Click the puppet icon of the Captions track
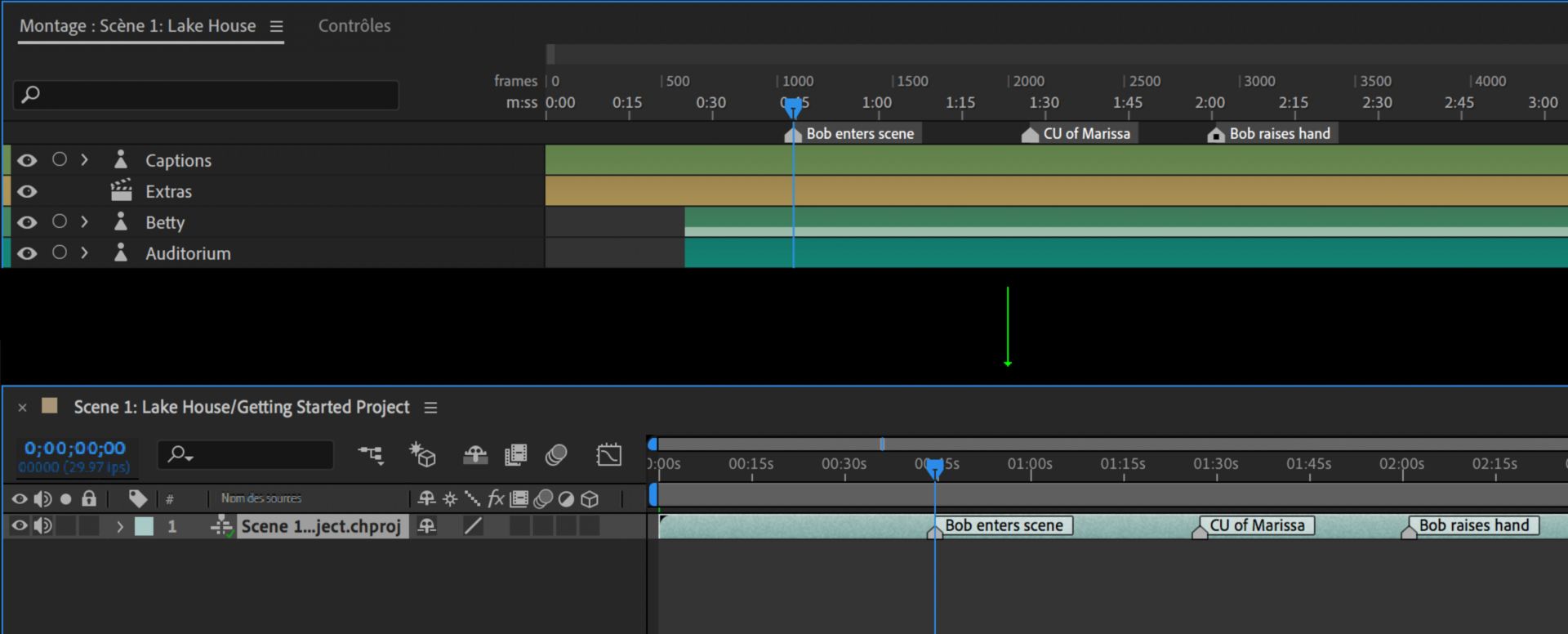Viewport: 1568px width, 634px height. (x=121, y=159)
